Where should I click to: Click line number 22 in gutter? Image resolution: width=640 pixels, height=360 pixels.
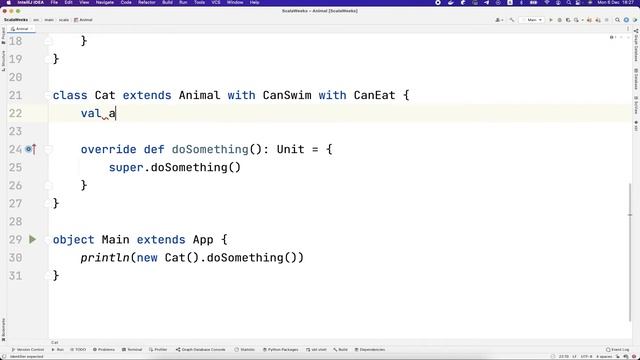pyautogui.click(x=16, y=113)
